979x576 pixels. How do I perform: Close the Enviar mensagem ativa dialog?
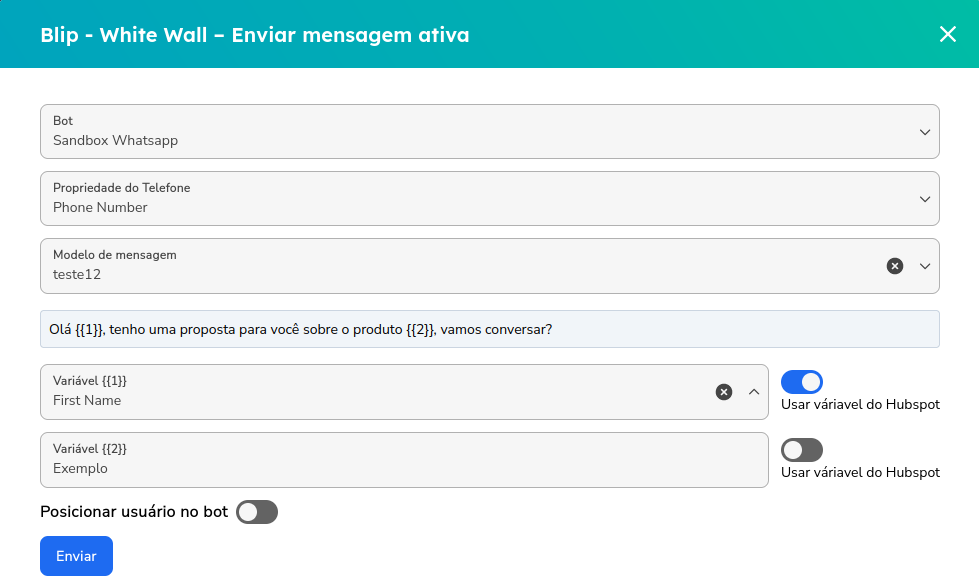click(948, 34)
